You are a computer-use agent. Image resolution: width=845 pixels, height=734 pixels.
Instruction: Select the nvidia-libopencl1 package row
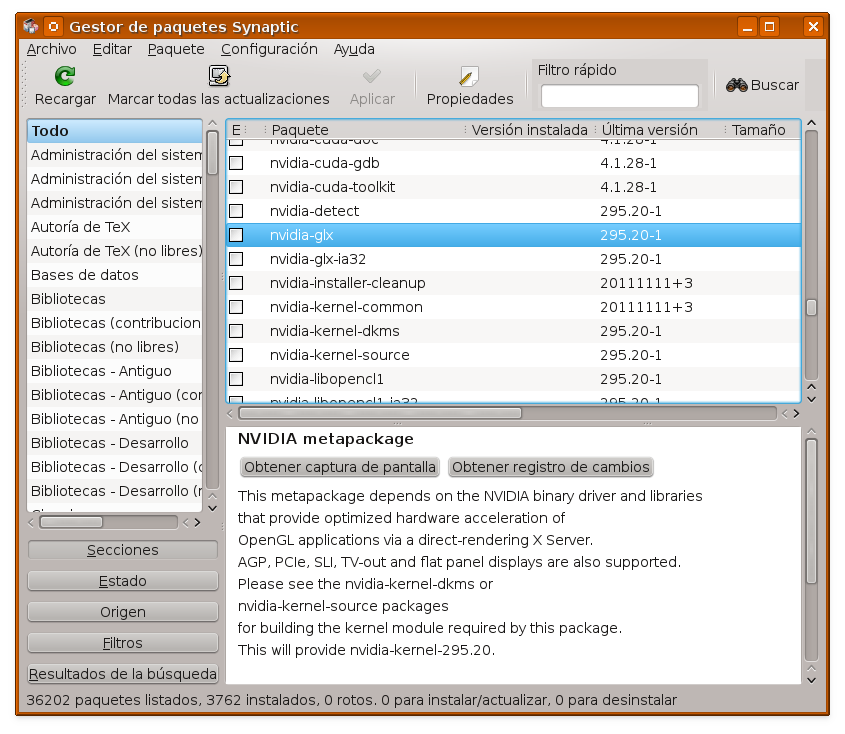[x=514, y=379]
